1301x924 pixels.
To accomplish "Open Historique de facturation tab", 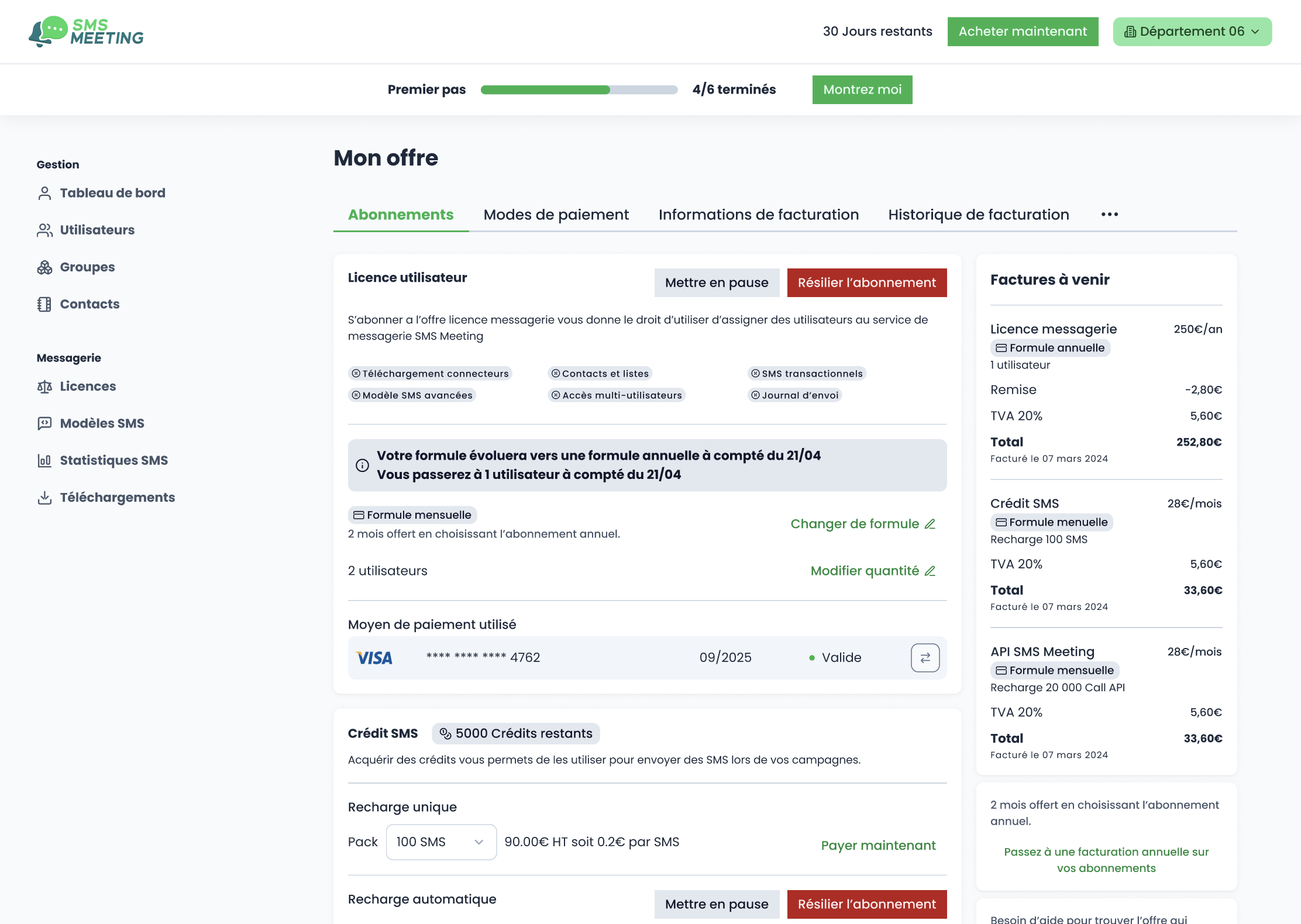I will click(979, 215).
